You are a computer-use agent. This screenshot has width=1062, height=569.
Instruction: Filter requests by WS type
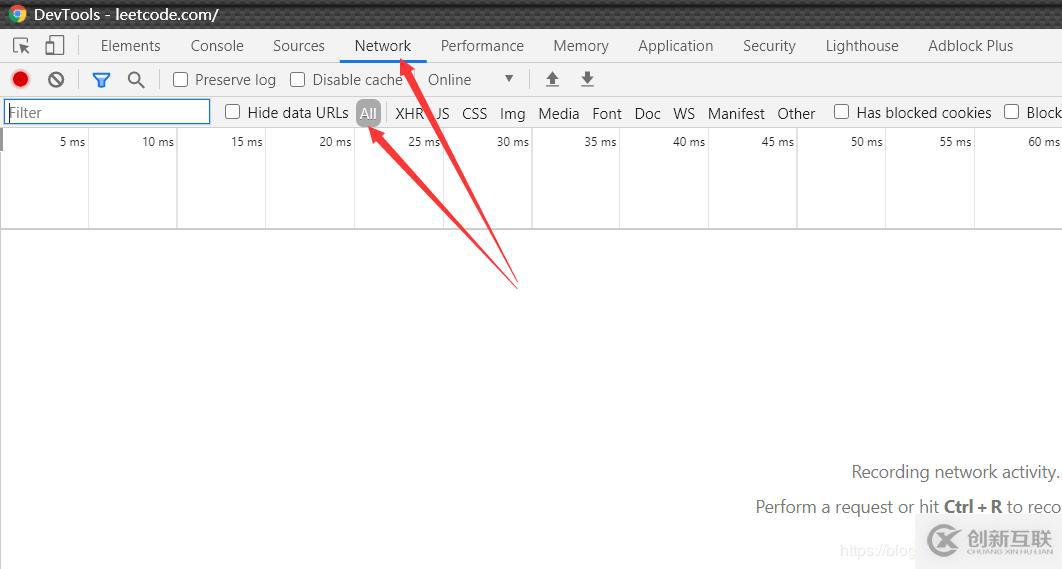pyautogui.click(x=684, y=113)
